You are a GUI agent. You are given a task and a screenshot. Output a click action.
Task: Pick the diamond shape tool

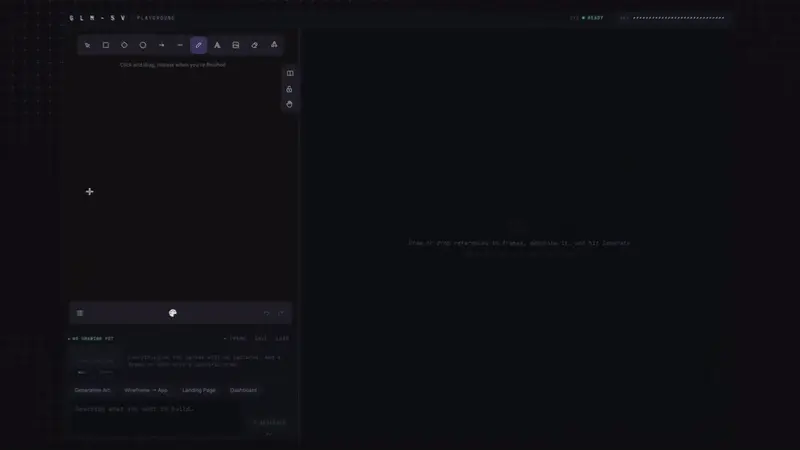124,45
